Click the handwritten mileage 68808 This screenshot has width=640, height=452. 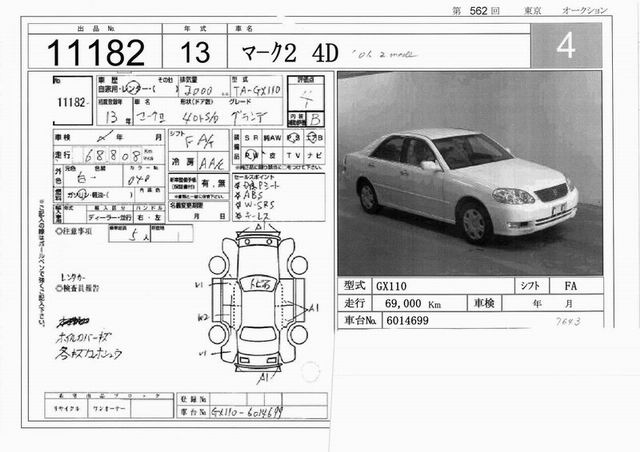(x=113, y=156)
